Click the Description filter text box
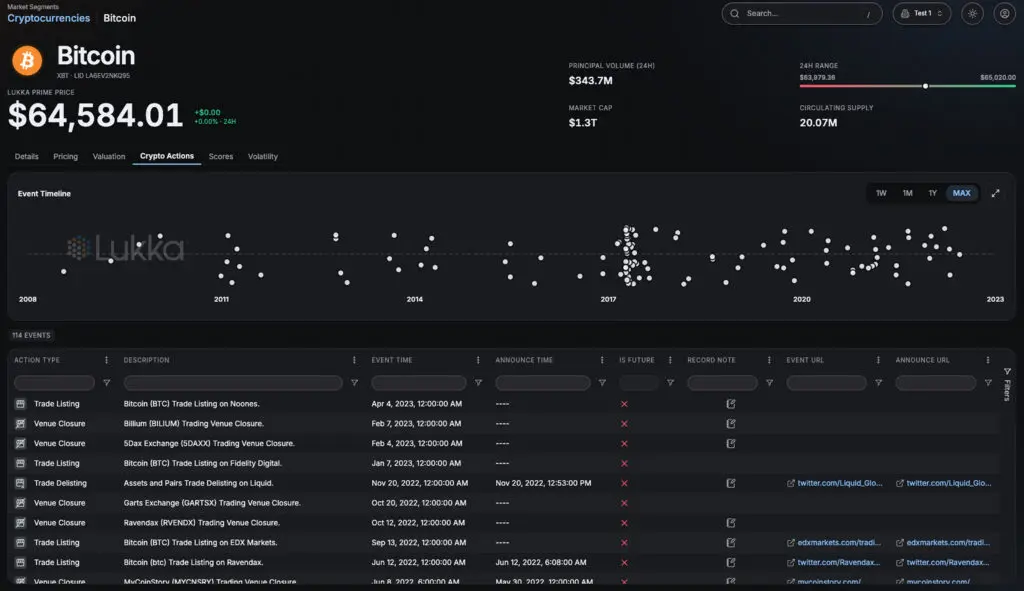Image resolution: width=1024 pixels, height=591 pixels. click(x=233, y=383)
